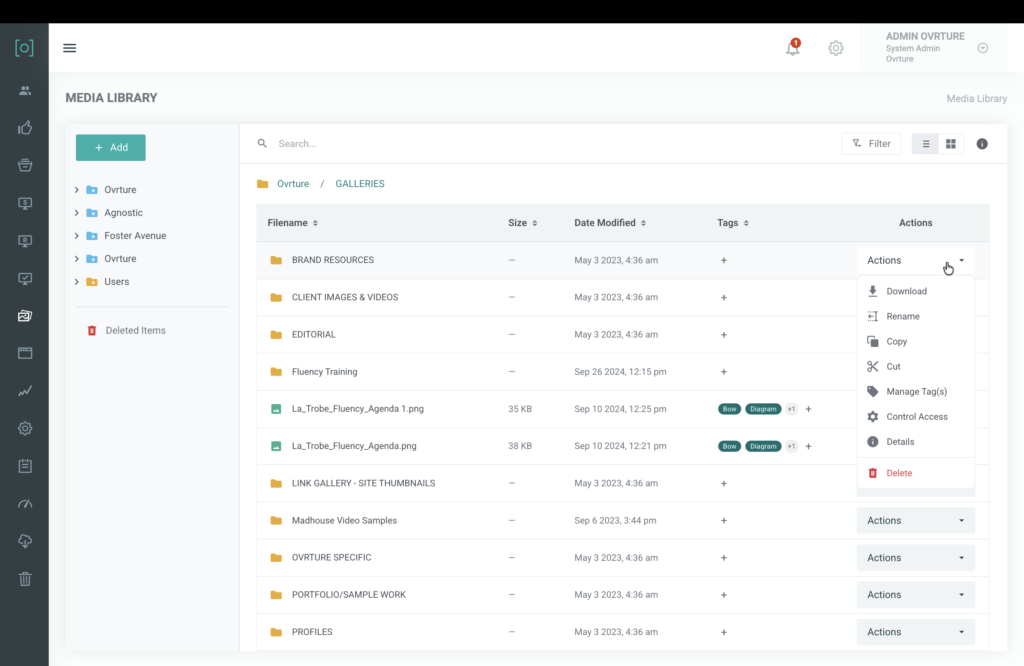This screenshot has width=1024, height=666.
Task: Click the info circle beside the view switcher
Action: 981,143
